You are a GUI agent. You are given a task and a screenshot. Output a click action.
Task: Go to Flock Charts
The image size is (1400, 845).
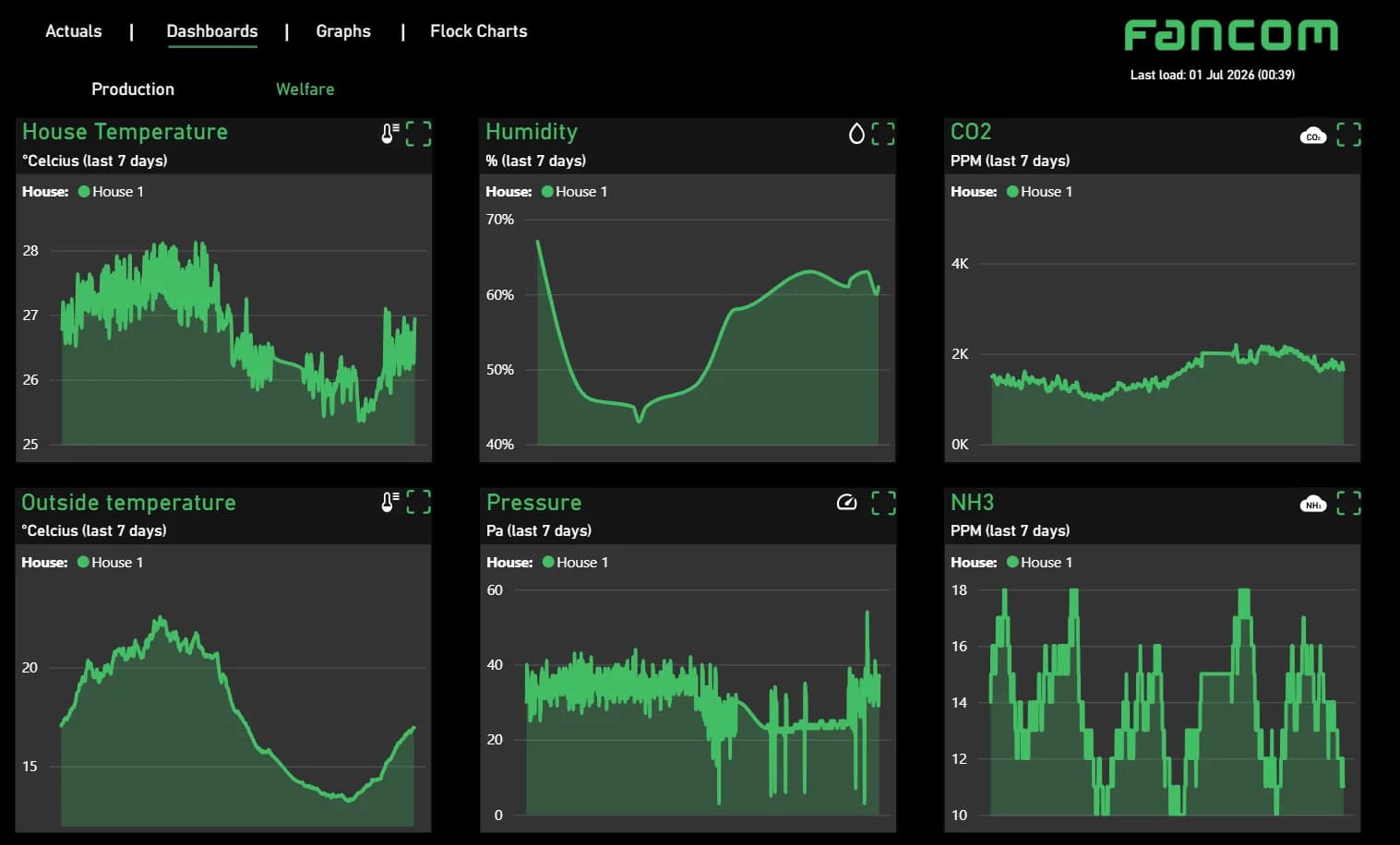[479, 31]
